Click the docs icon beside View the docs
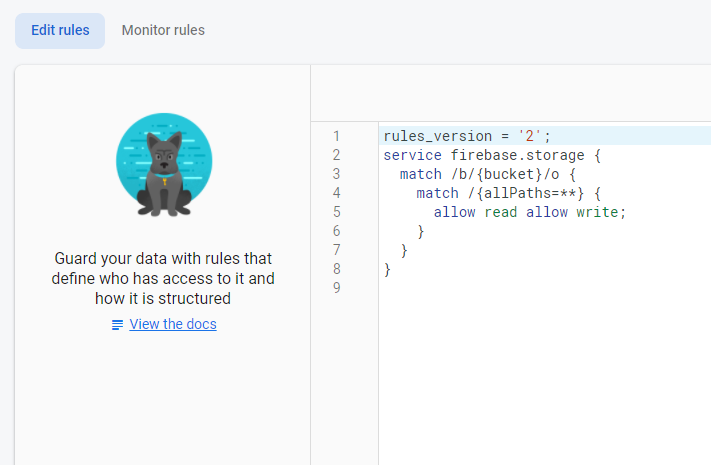The image size is (711, 465). pos(117,325)
